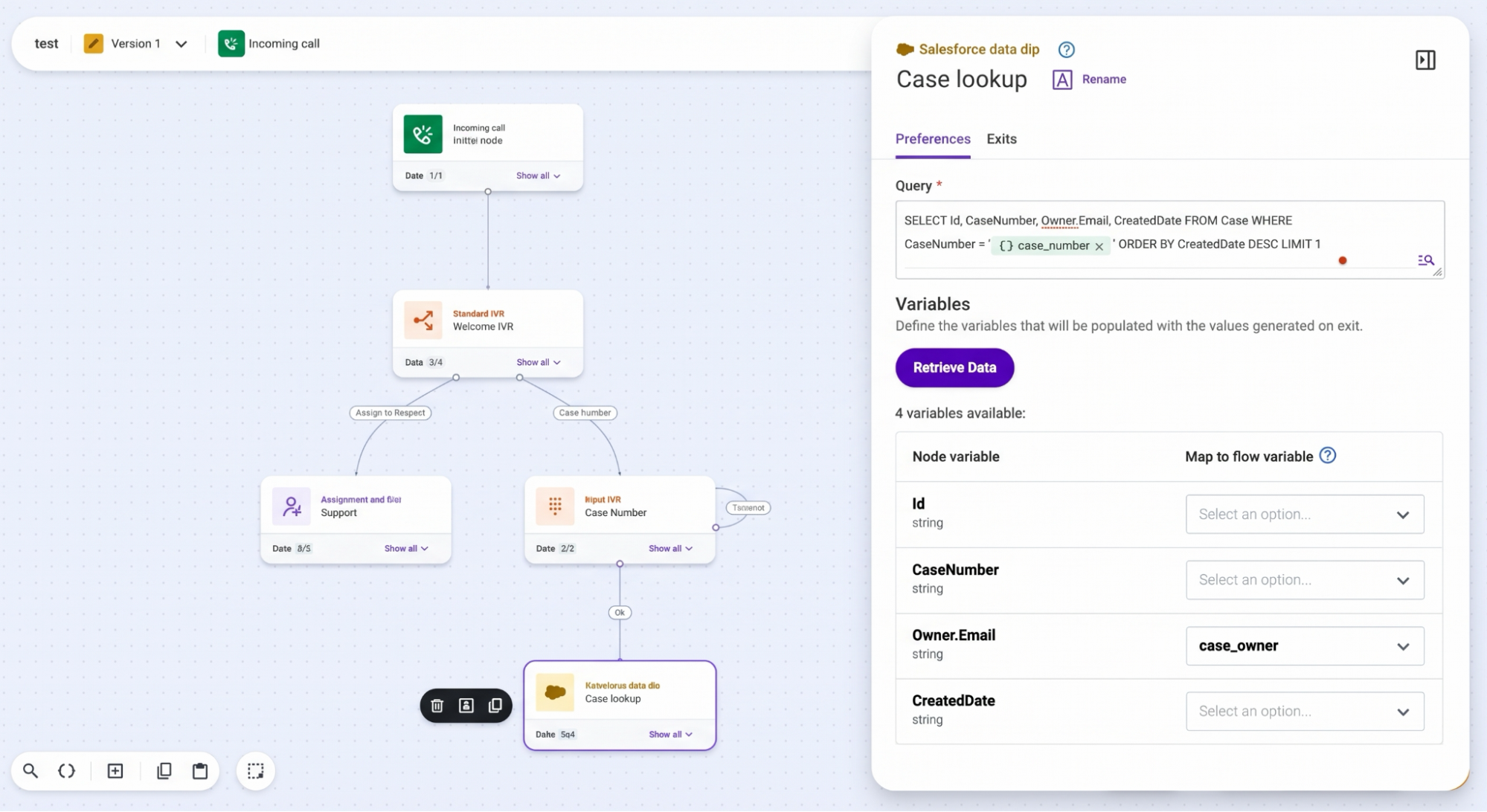Click the paste clipboard icon
This screenshot has width=1487, height=812.
click(200, 771)
